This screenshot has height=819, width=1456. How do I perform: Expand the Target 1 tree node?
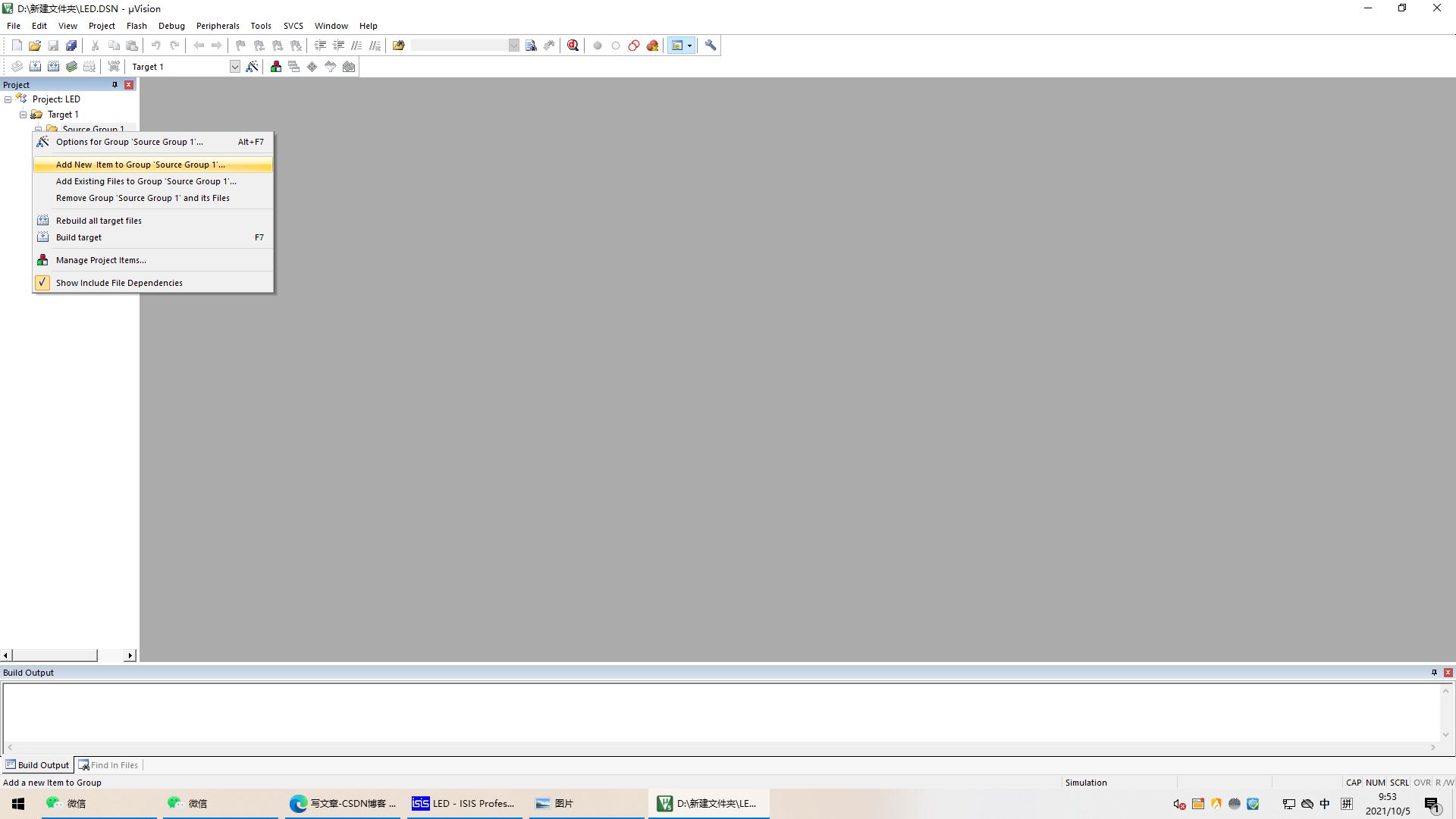(23, 114)
